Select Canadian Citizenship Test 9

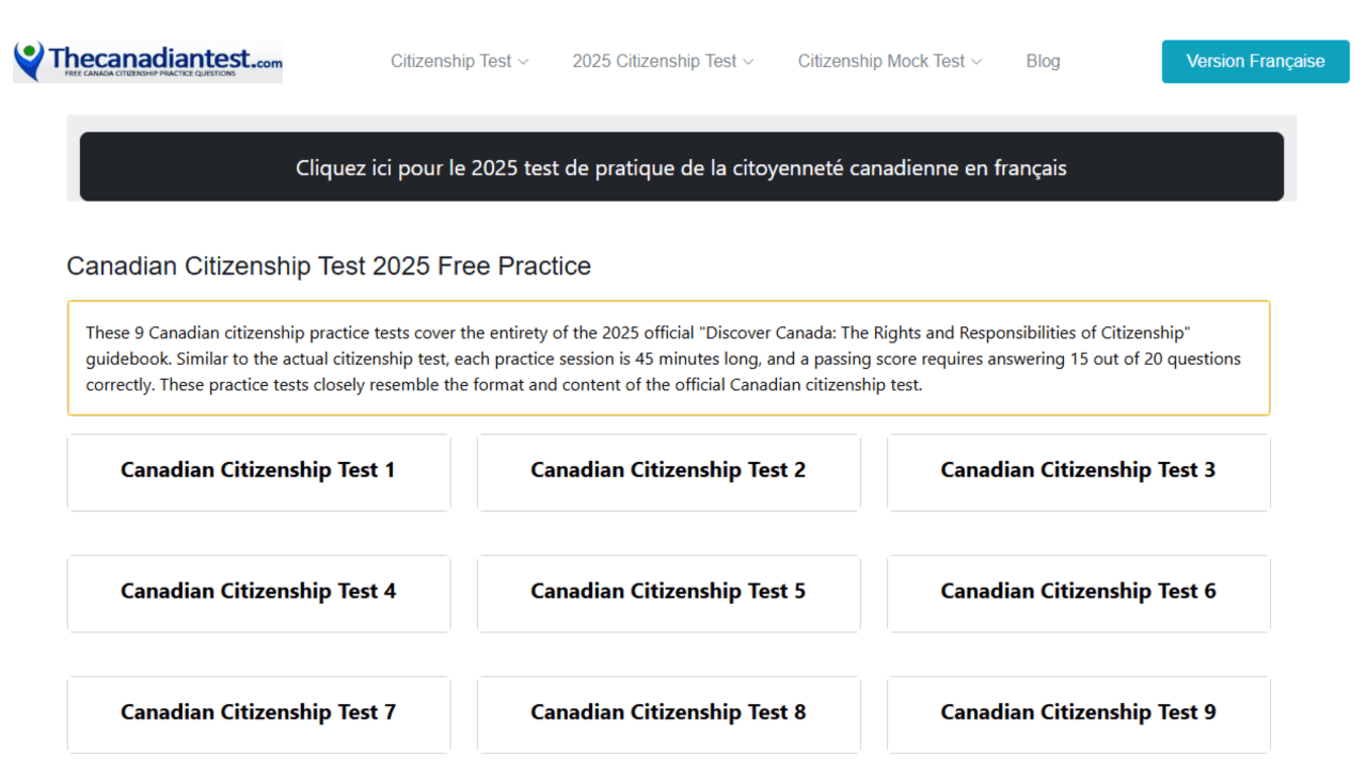[x=1078, y=713]
